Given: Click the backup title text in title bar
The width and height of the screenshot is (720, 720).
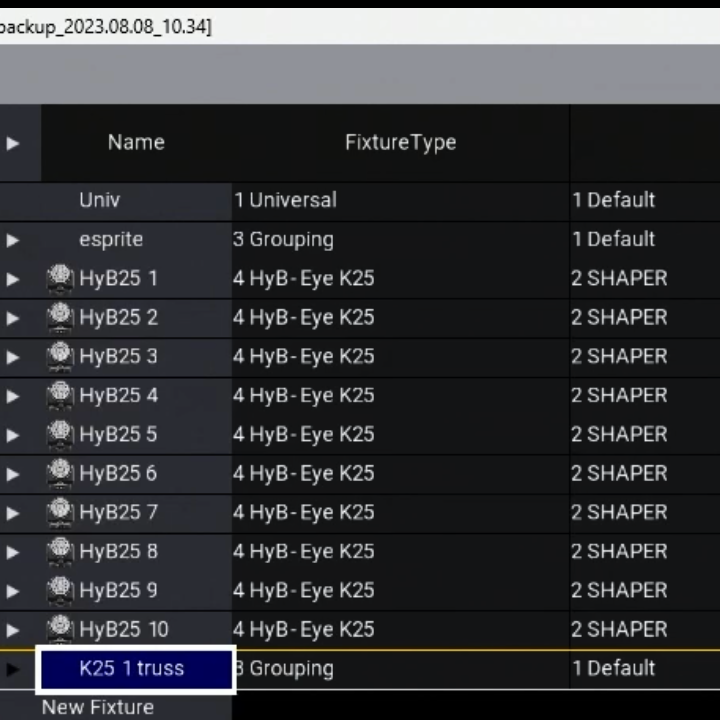Looking at the screenshot, I should [x=106, y=27].
